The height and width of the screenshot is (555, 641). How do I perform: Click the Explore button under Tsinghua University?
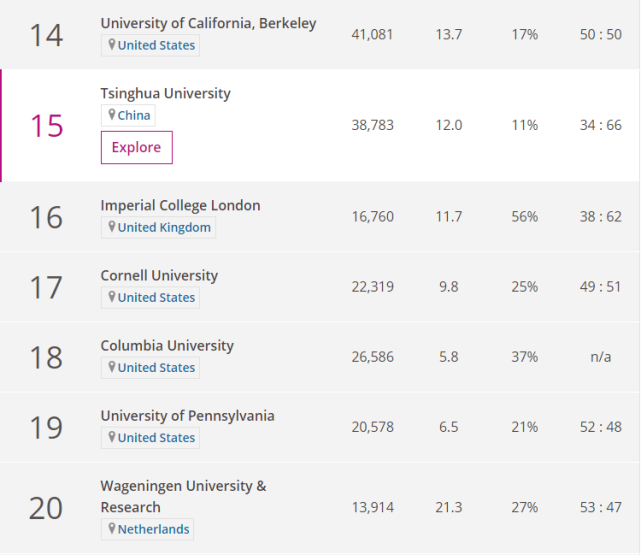click(x=136, y=148)
